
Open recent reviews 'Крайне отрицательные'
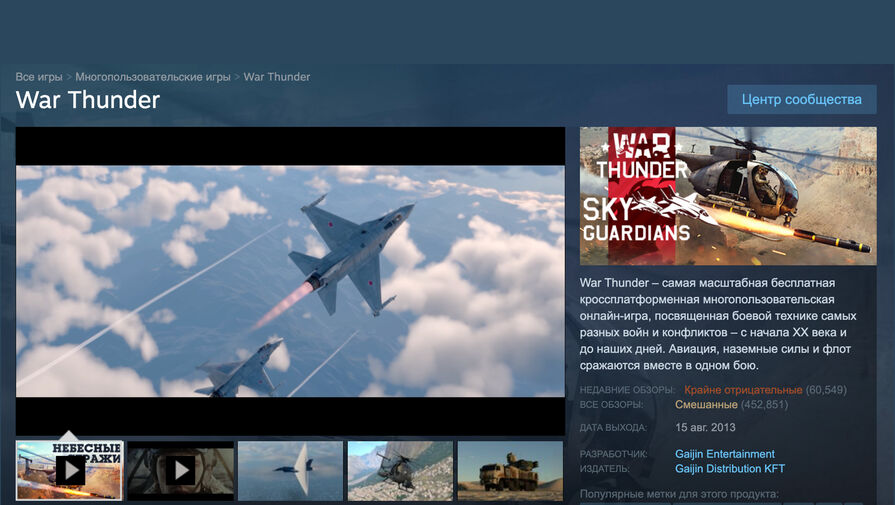[743, 390]
